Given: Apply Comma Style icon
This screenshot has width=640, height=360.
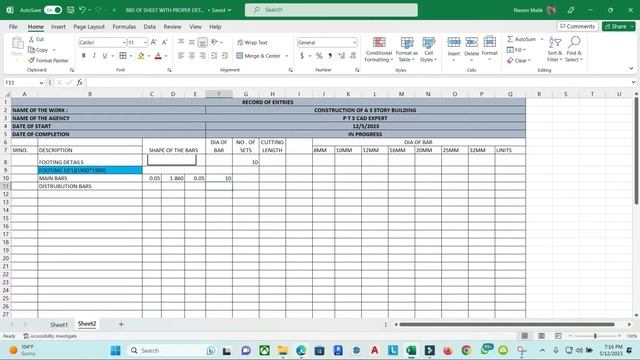Looking at the screenshot, I should 330,56.
